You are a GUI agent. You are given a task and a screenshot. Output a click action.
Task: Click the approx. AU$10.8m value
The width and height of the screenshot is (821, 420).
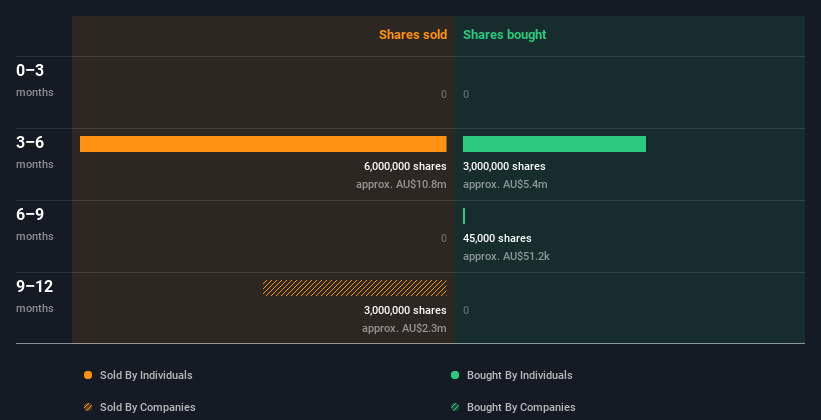click(x=401, y=184)
